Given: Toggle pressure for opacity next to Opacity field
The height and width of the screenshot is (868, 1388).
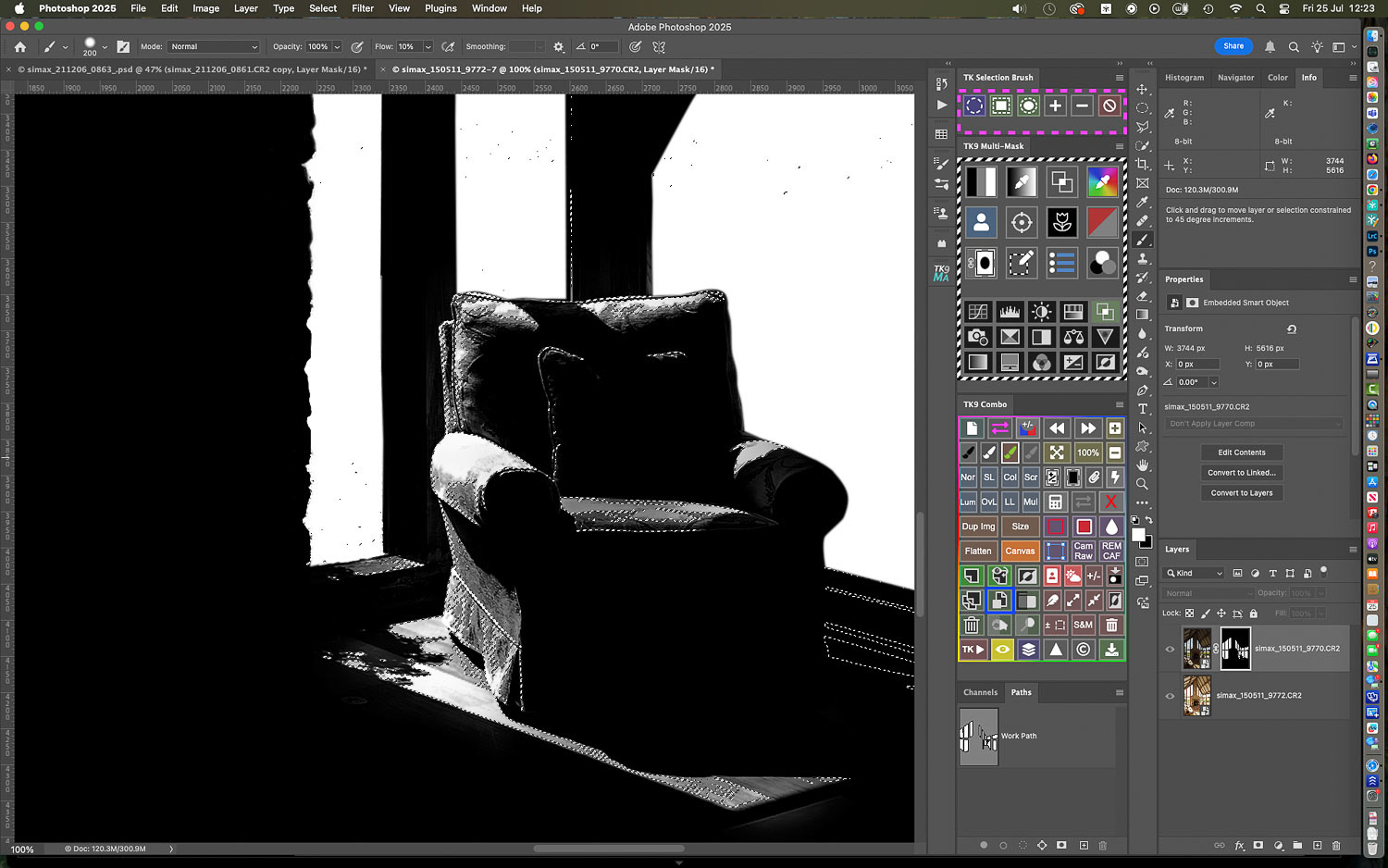Looking at the screenshot, I should (357, 46).
